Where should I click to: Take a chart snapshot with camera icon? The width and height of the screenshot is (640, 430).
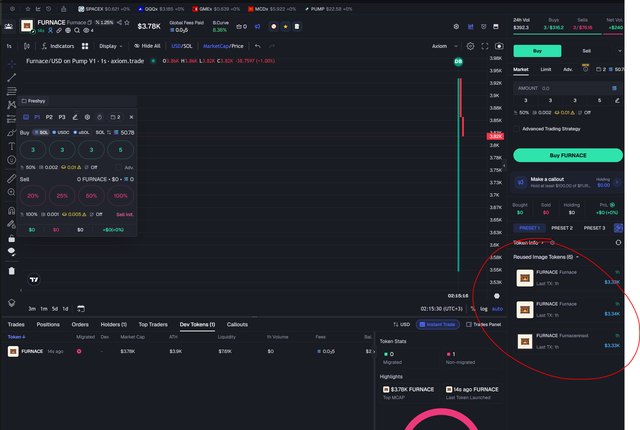coord(499,46)
